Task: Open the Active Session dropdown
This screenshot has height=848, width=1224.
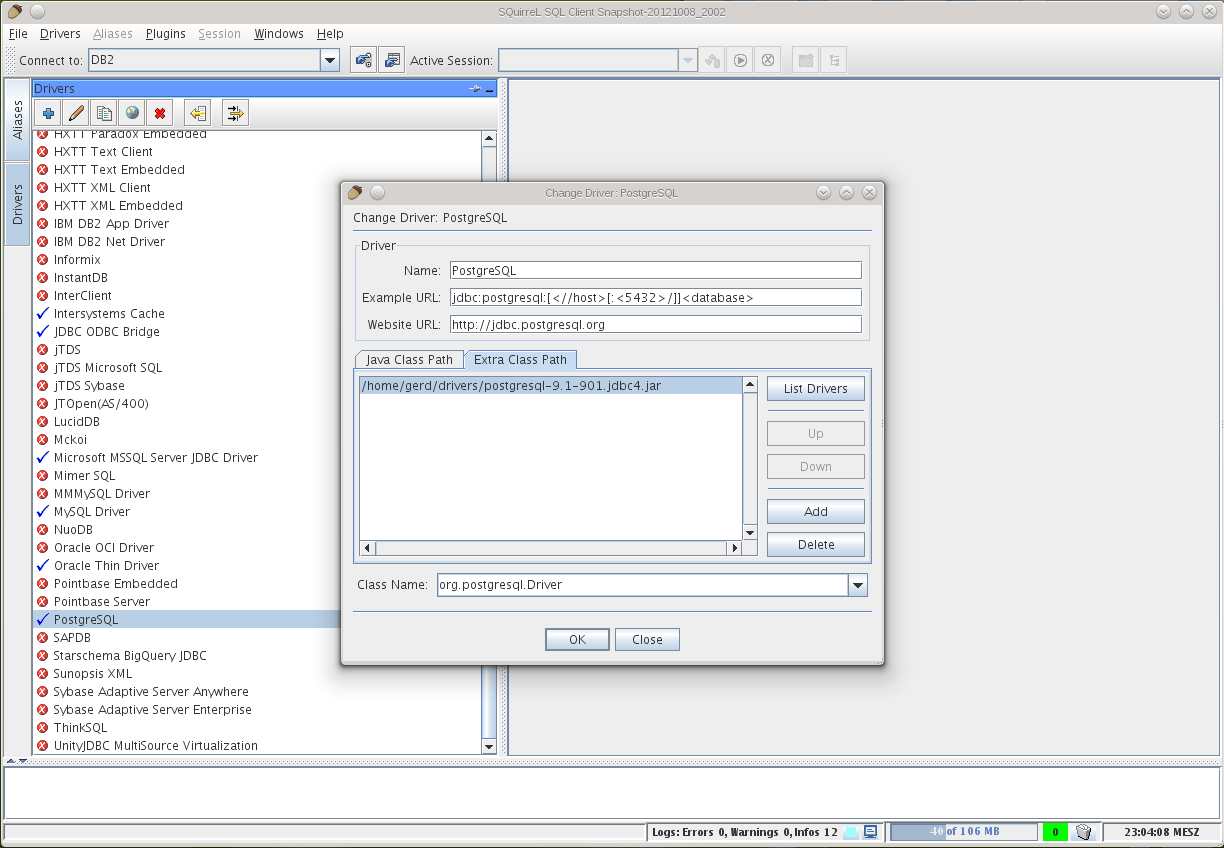Action: pos(687,59)
